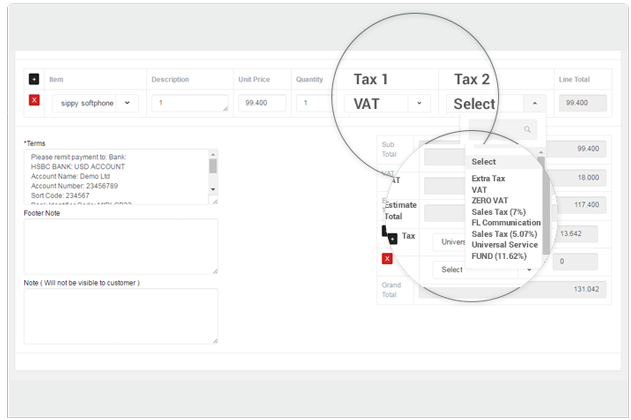Click the black add line item icon
The image size is (631, 420).
[x=34, y=79]
